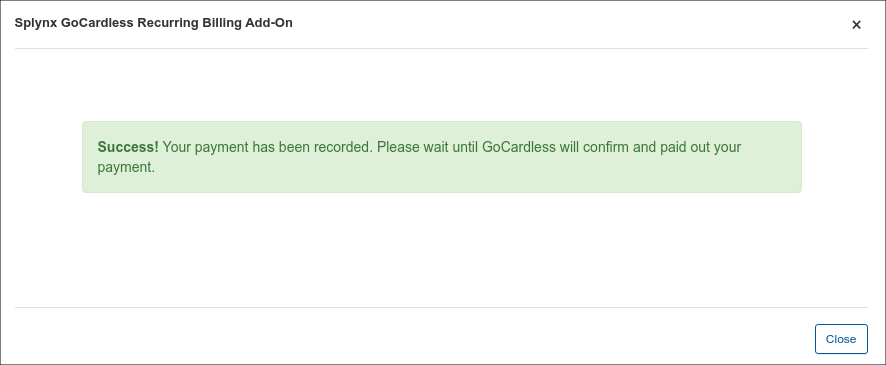Click 'Your payment has been recorded' text
The width and height of the screenshot is (886, 365).
pyautogui.click(x=266, y=147)
